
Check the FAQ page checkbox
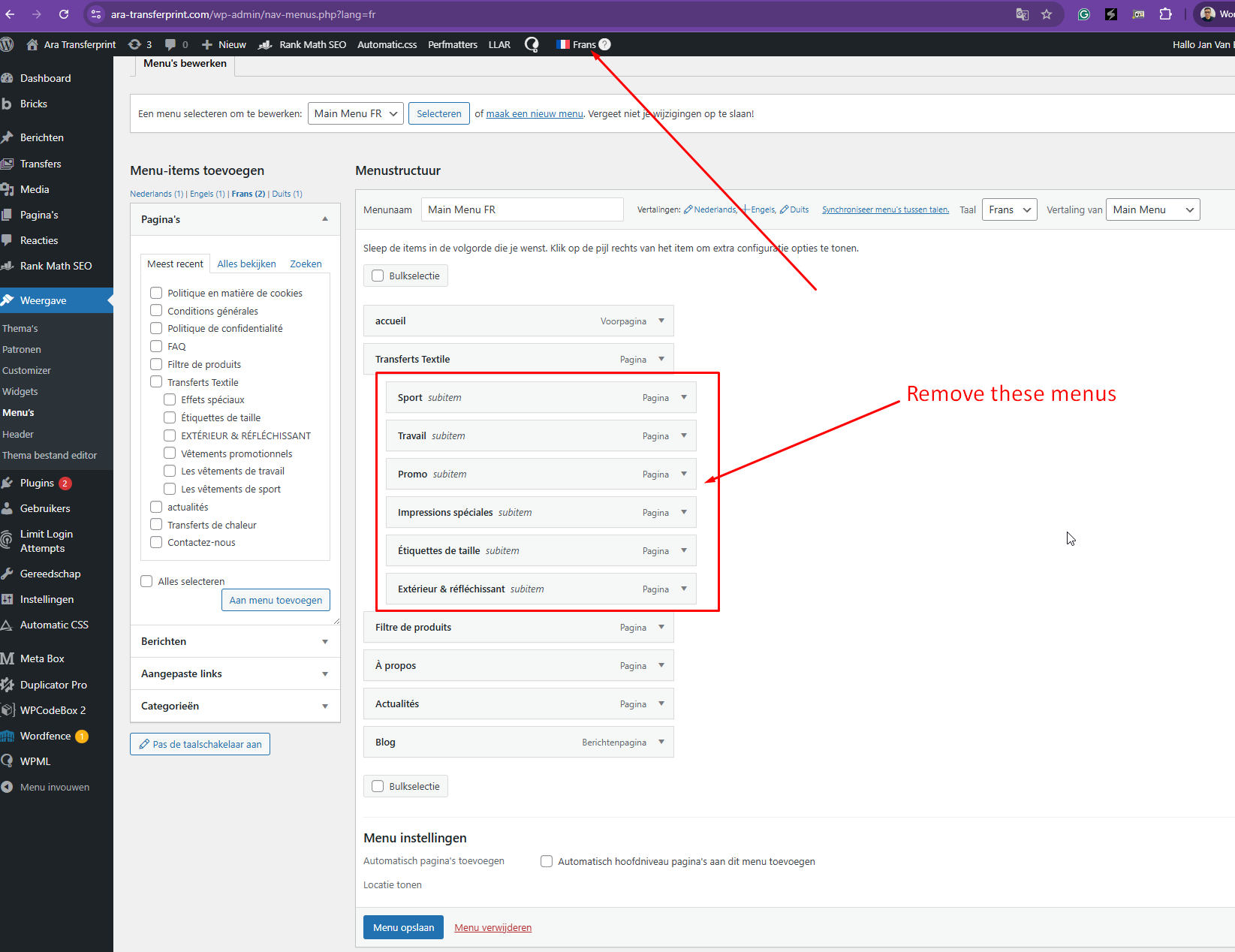pos(156,346)
